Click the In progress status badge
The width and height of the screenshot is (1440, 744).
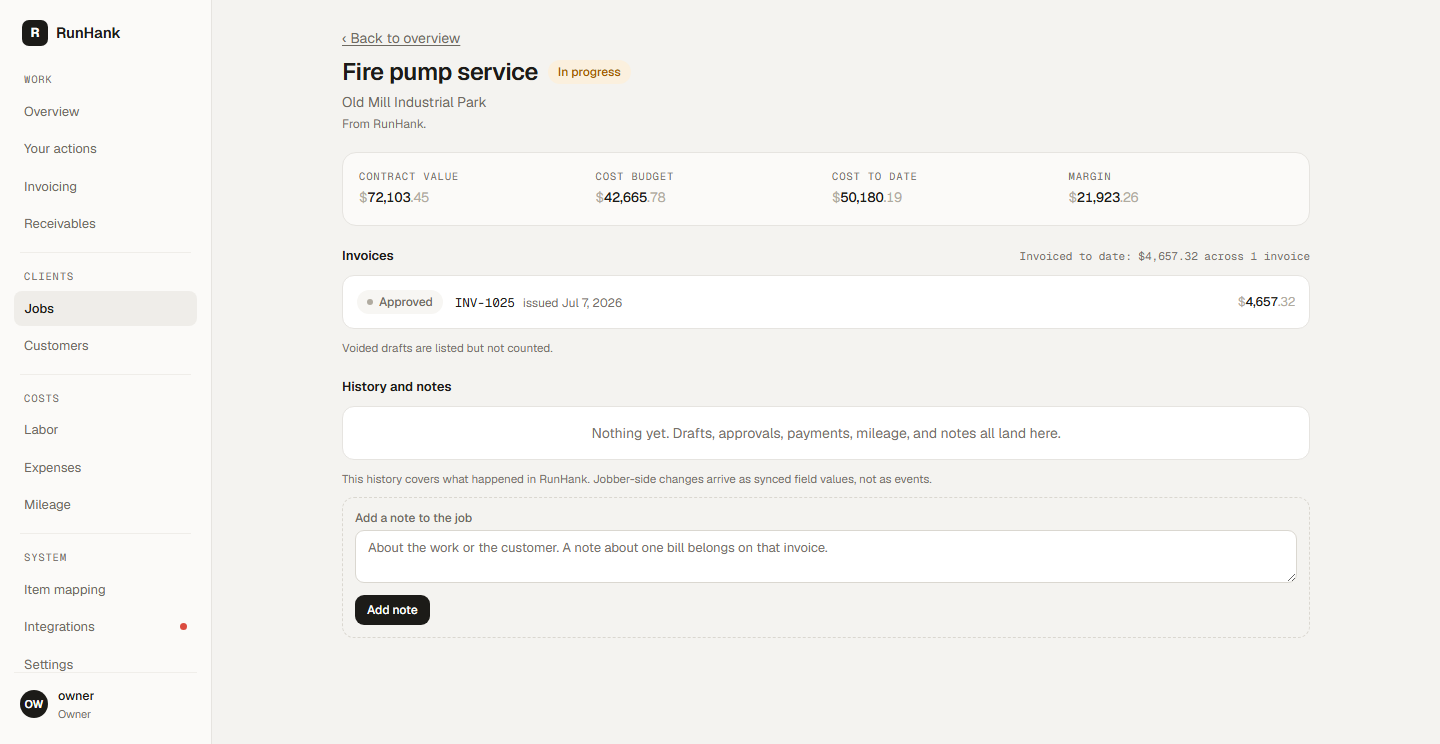(x=589, y=72)
